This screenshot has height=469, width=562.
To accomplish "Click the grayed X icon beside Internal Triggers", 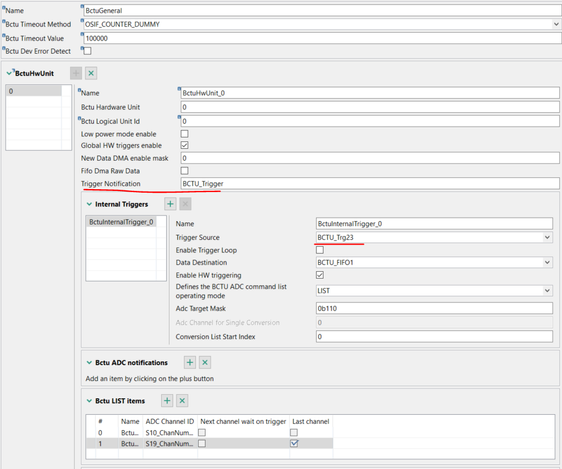I will click(185, 204).
